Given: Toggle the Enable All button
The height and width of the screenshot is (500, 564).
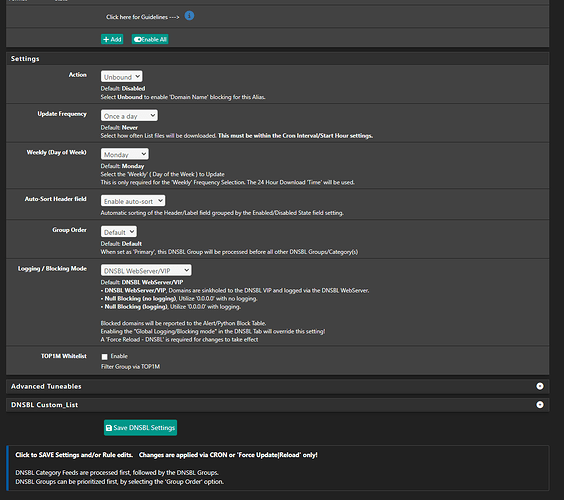Looking at the screenshot, I should pyautogui.click(x=150, y=39).
